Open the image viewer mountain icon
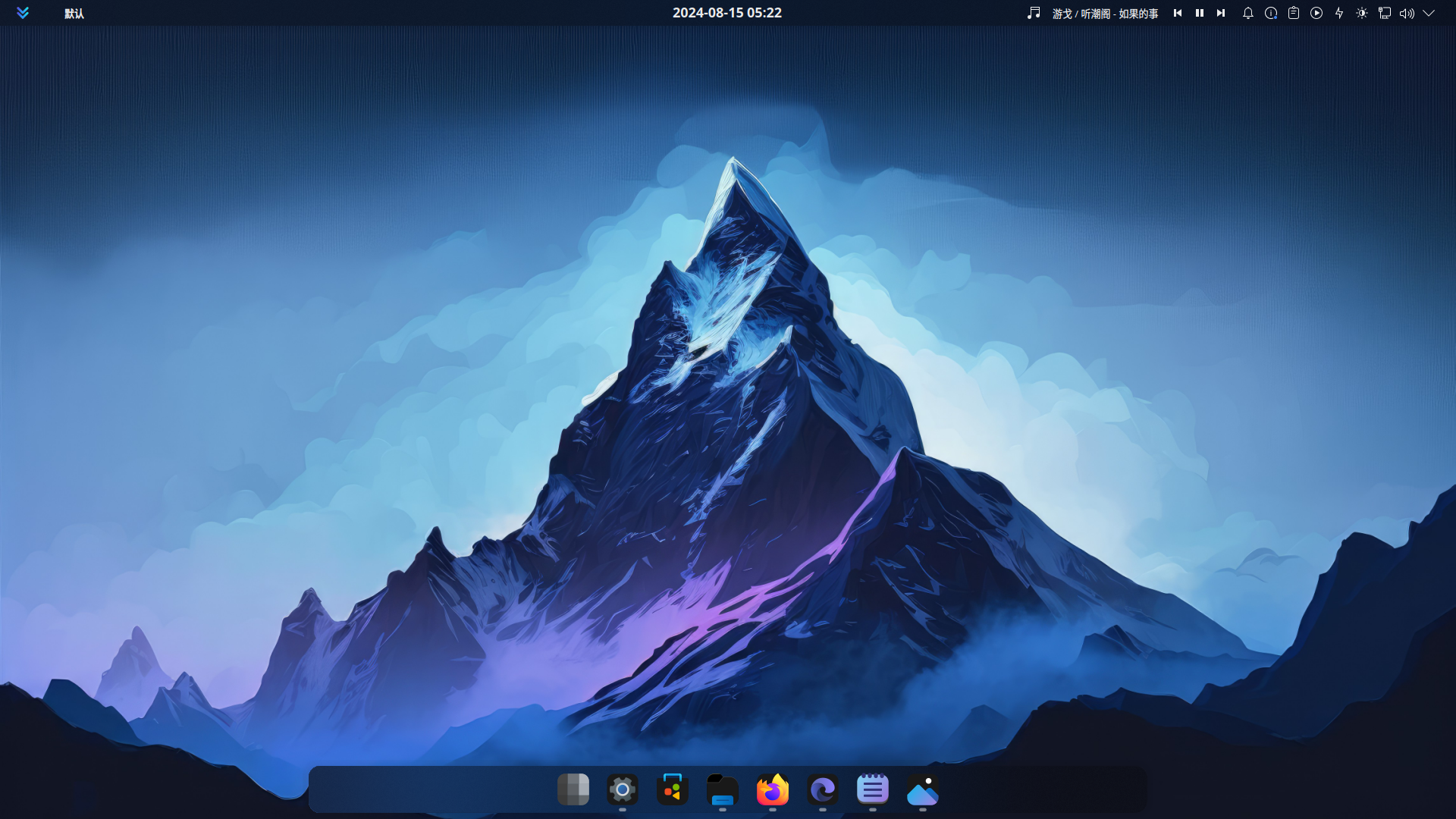The height and width of the screenshot is (819, 1456). (x=923, y=789)
